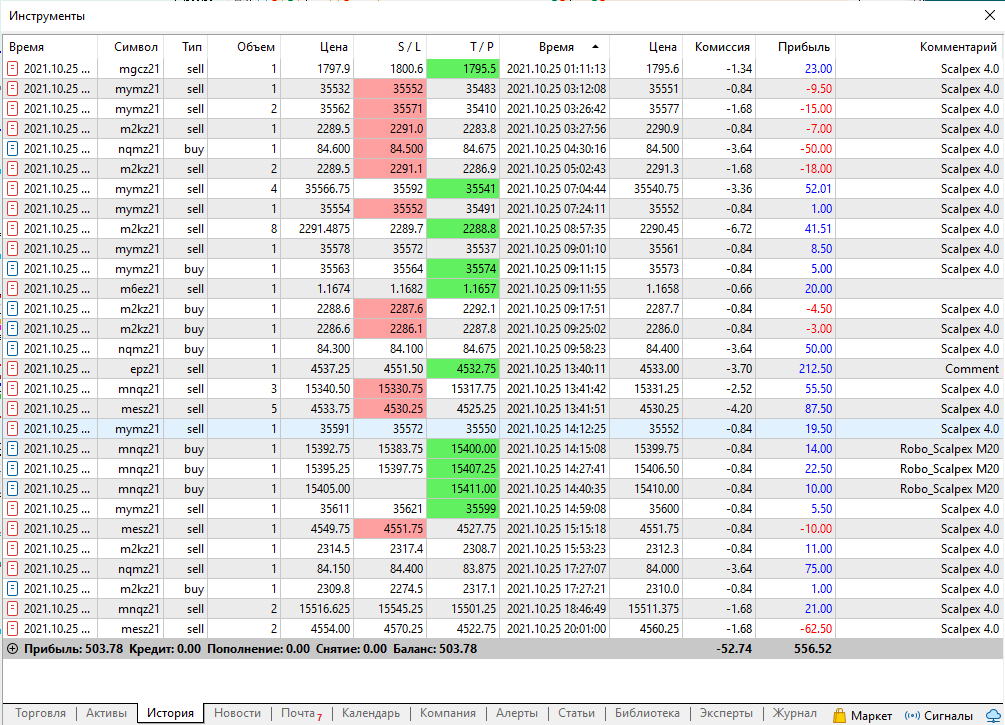Screen dimensions: 1005x725
Task: Open the Активы tab
Action: click(106, 713)
